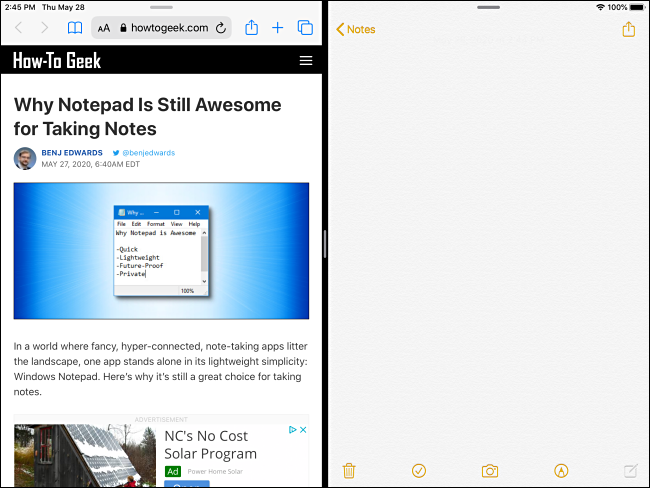Open the AA reader text options

pos(104,28)
